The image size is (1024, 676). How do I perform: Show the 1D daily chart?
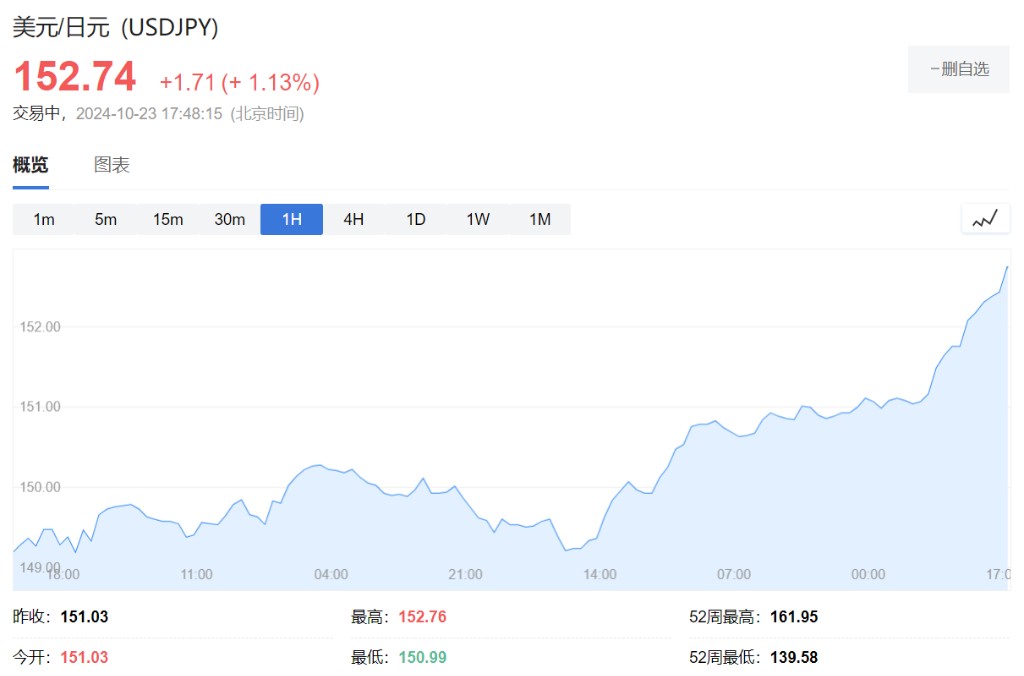[416, 219]
